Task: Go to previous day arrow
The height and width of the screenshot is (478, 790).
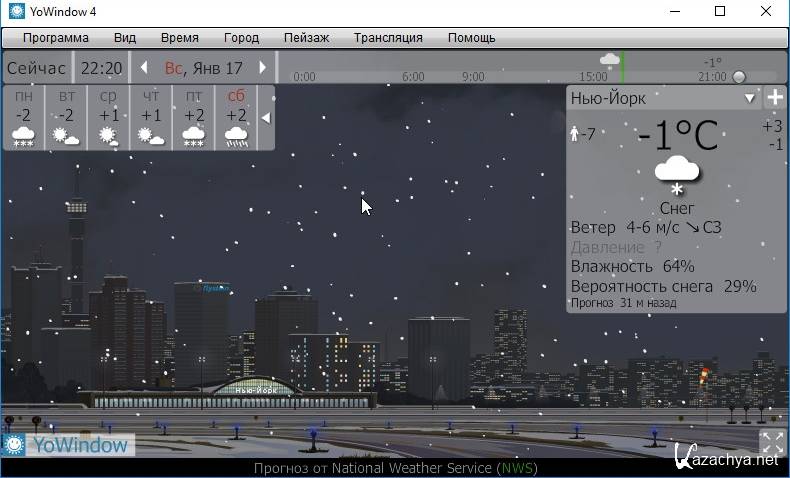Action: click(x=144, y=68)
